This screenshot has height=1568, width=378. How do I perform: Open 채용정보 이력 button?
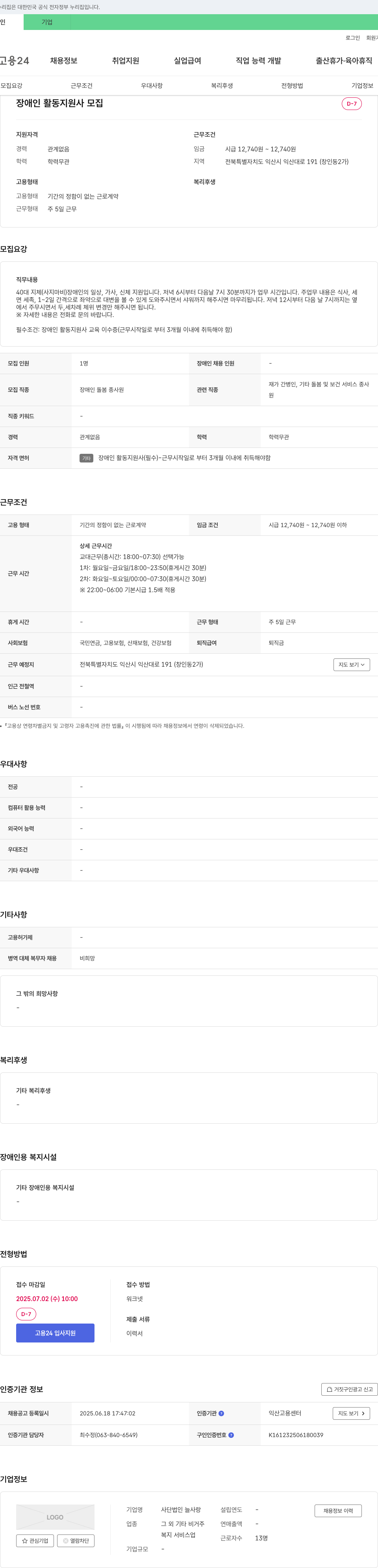(x=338, y=1511)
